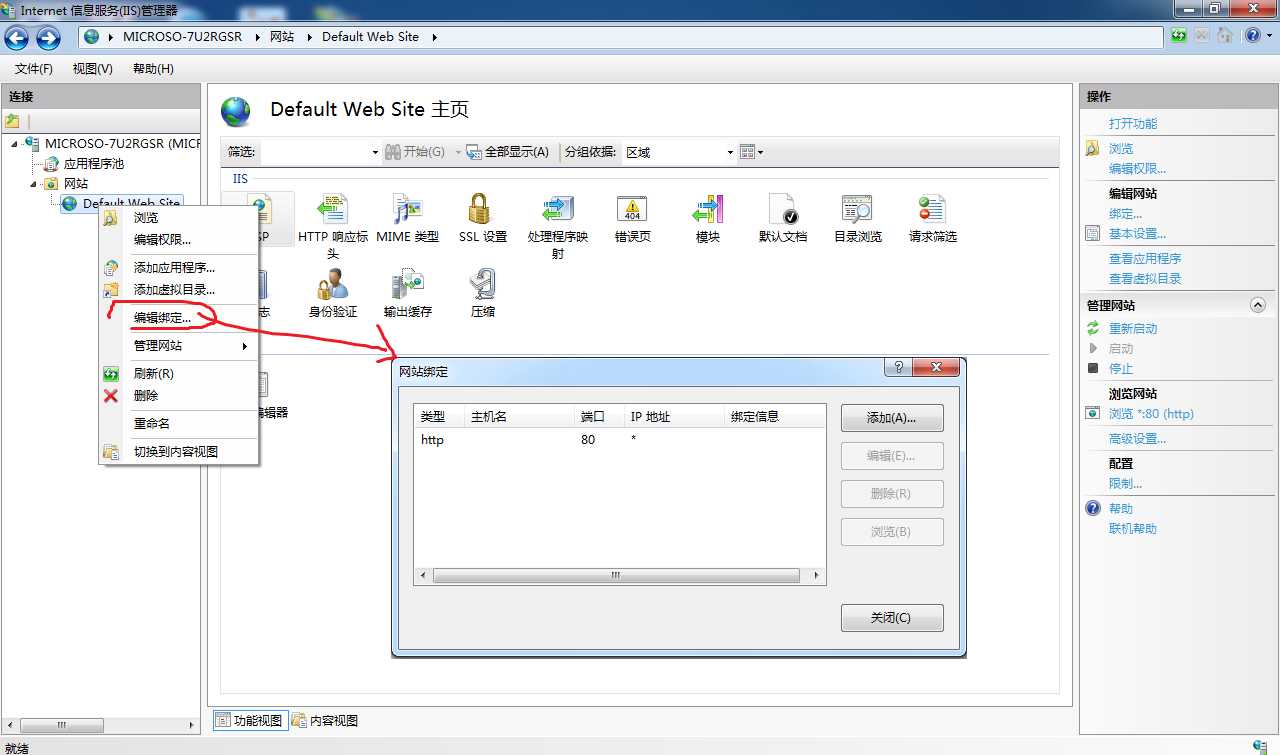Viewport: 1280px width, 755px height.
Task: Open the 错误页 feature icon
Action: 632,219
